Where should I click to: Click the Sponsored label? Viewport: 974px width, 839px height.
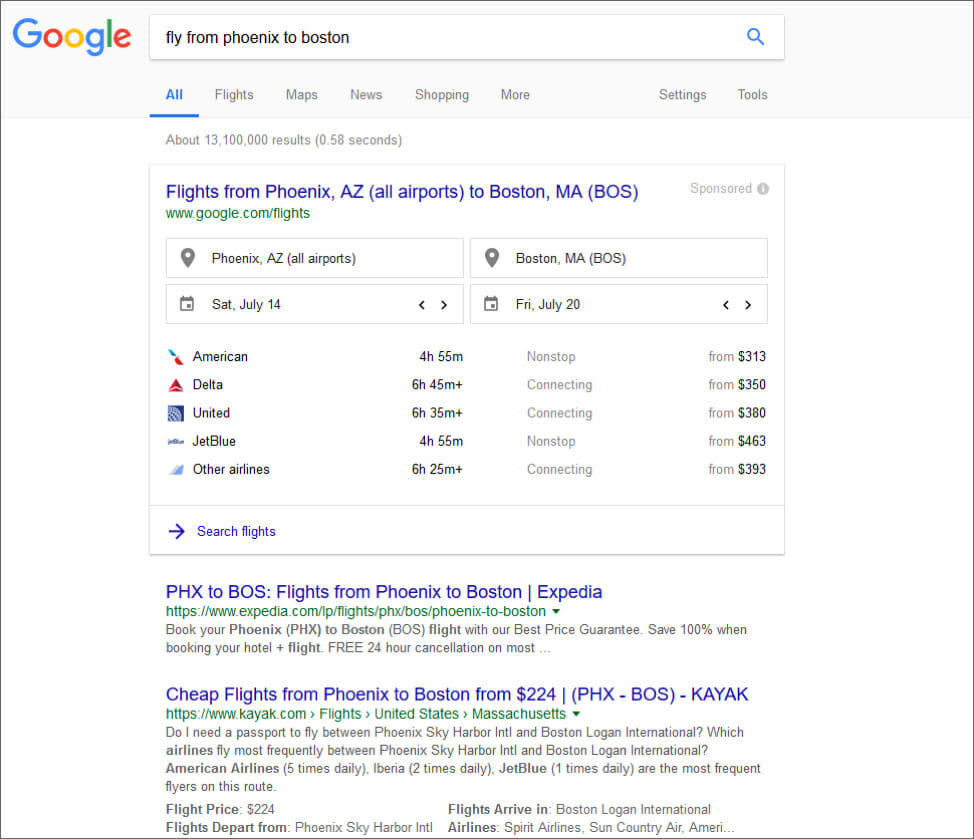(x=721, y=189)
